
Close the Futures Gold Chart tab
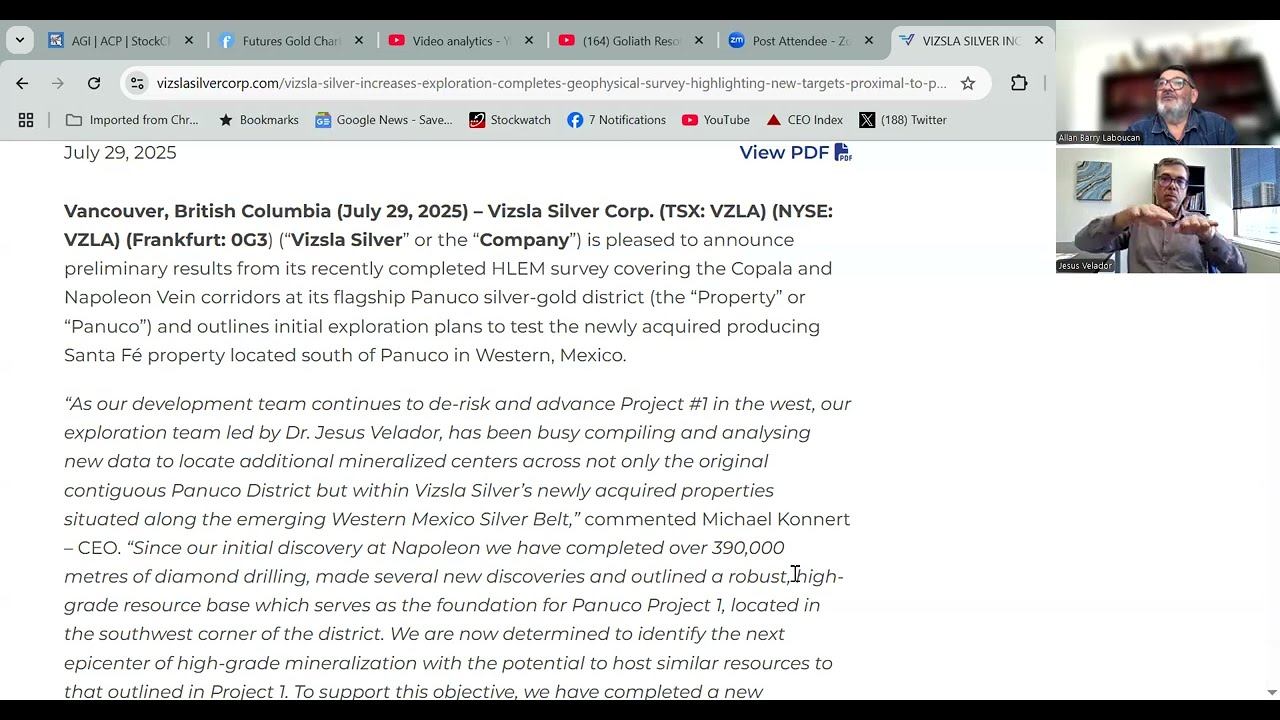point(359,41)
